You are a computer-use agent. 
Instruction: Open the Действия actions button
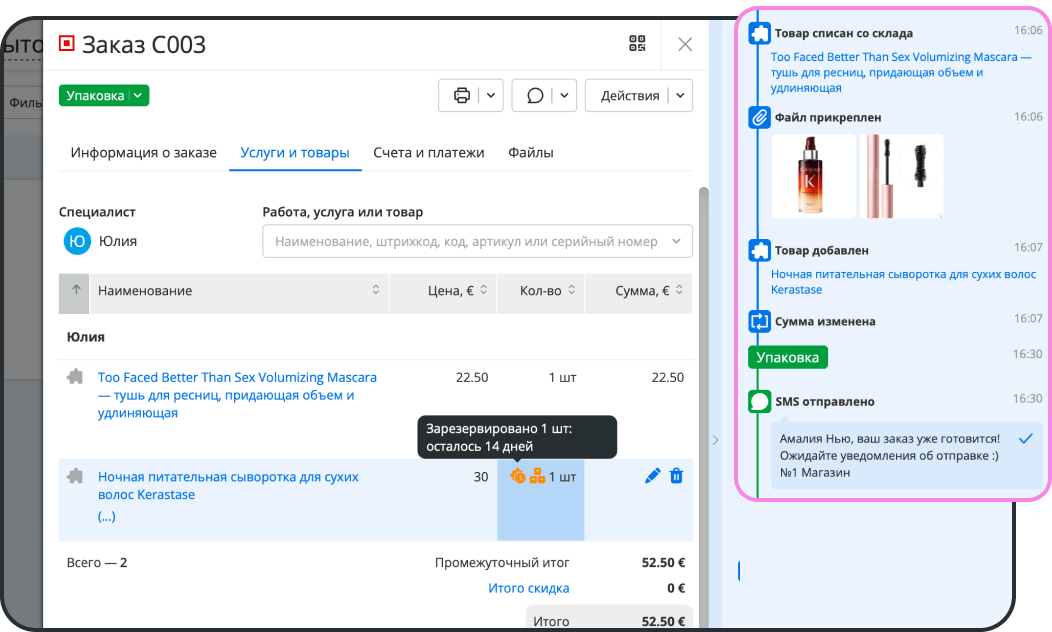tap(630, 95)
